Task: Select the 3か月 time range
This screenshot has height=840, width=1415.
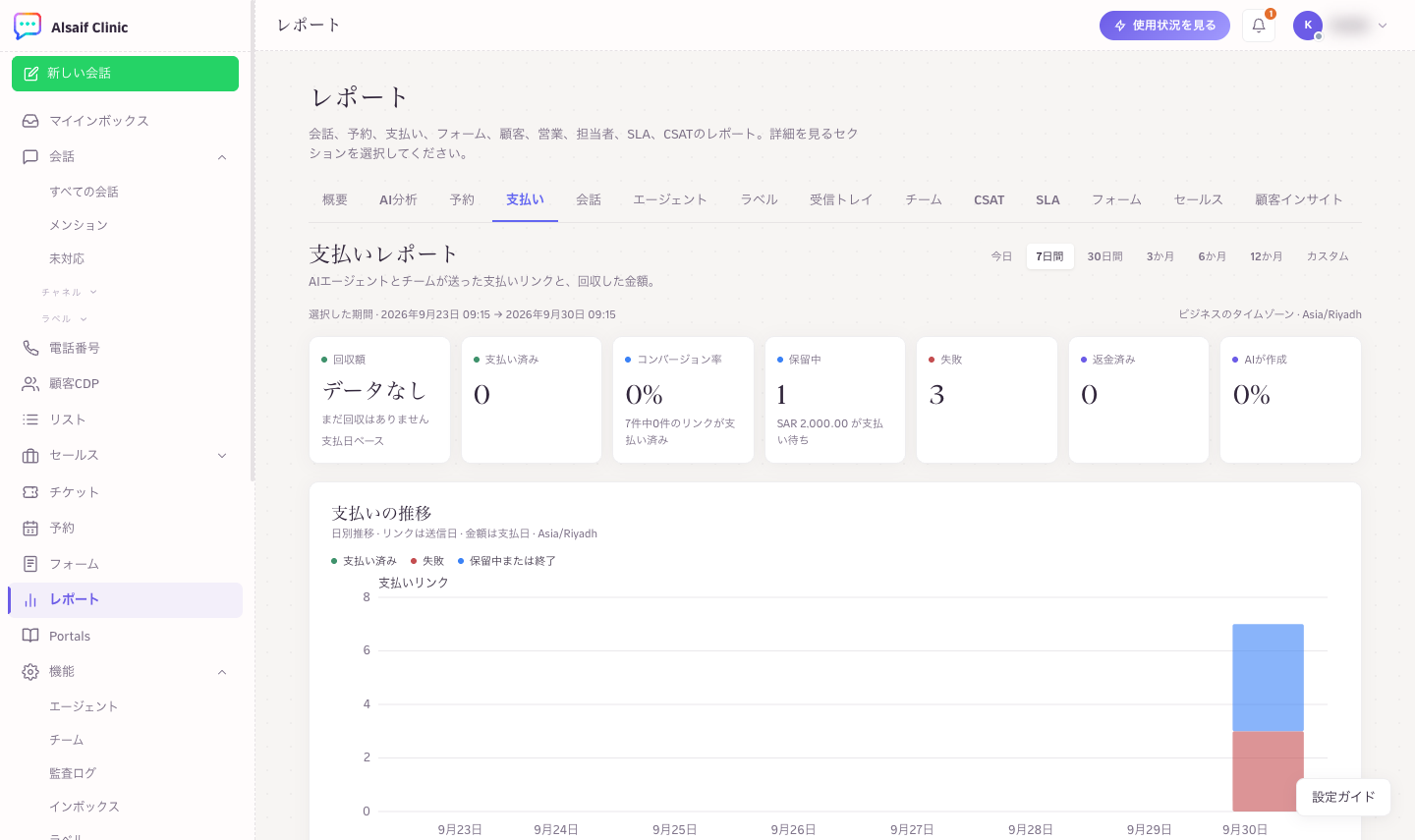Action: [1160, 256]
